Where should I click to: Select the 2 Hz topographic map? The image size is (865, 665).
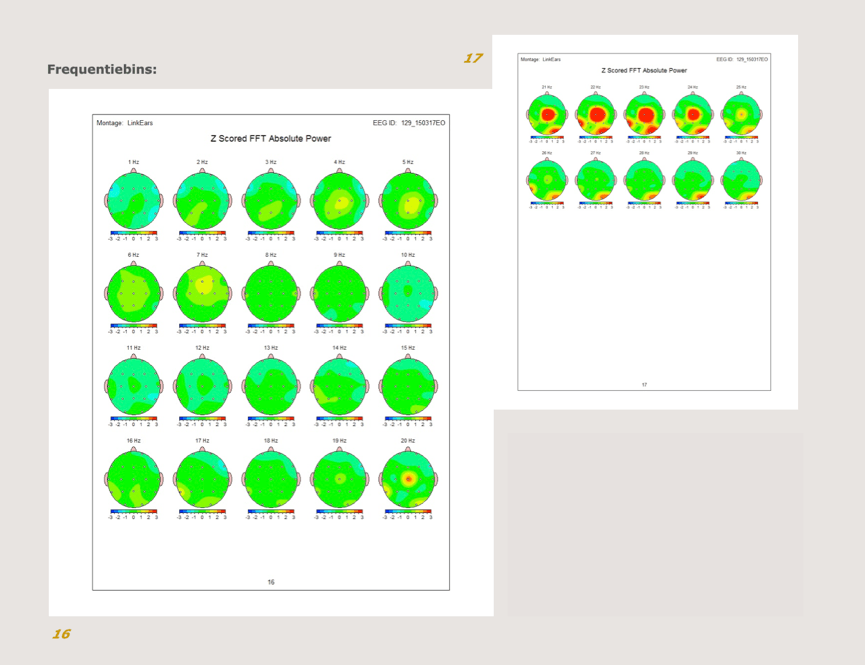coord(202,200)
